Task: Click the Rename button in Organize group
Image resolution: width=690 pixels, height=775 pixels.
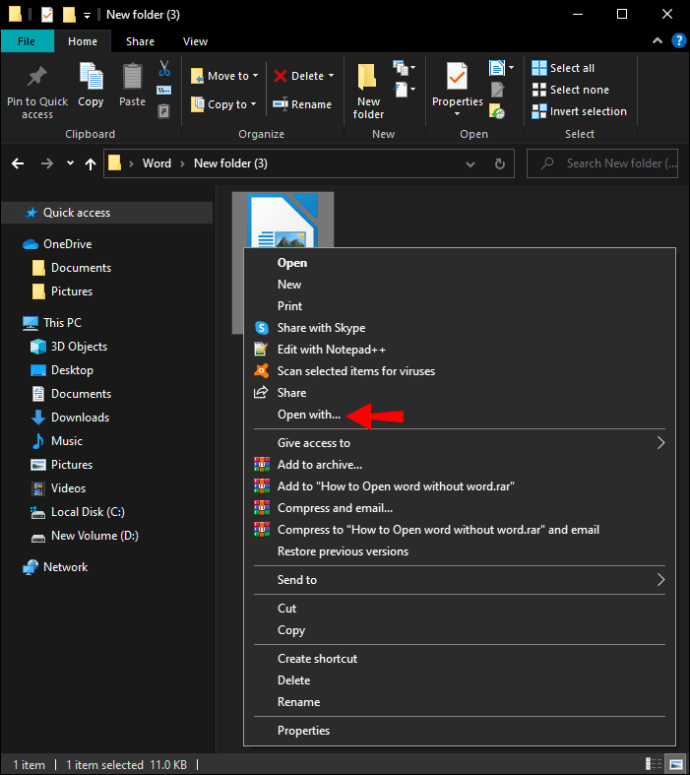Action: [x=302, y=104]
